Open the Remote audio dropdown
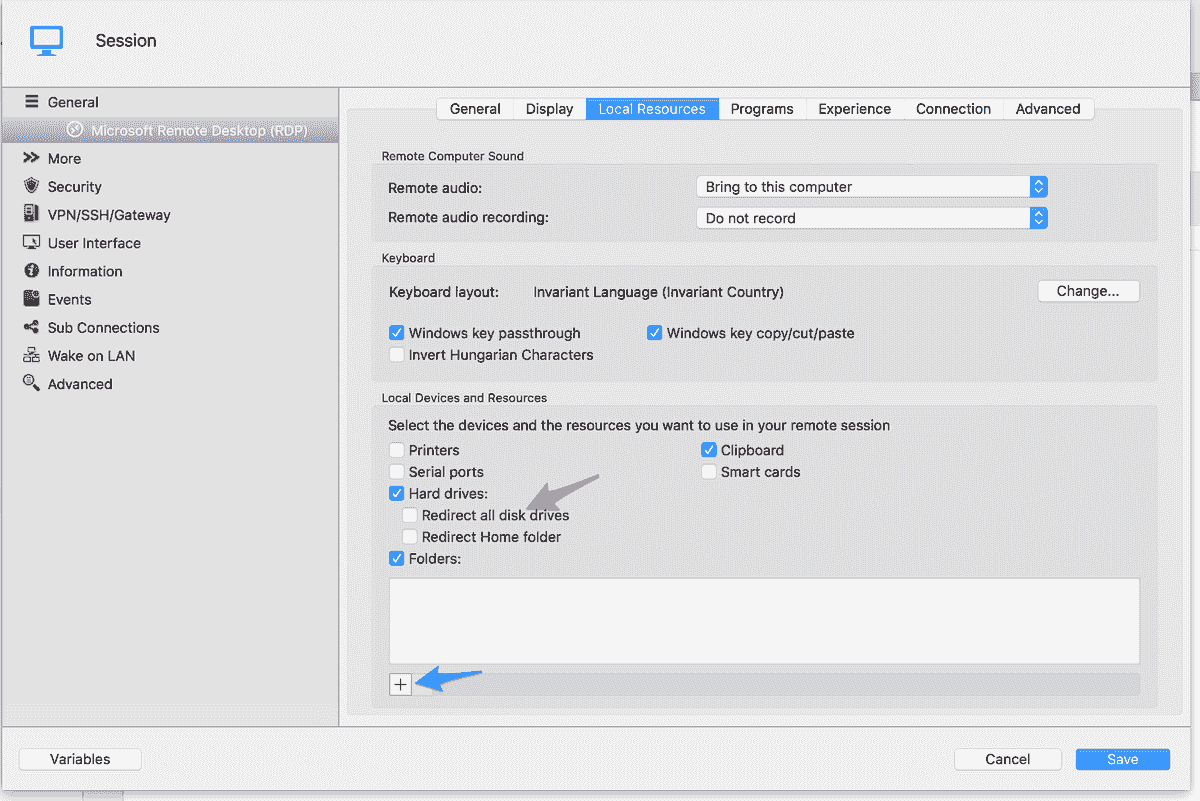Screen dimensions: 1200x801 click(x=870, y=186)
